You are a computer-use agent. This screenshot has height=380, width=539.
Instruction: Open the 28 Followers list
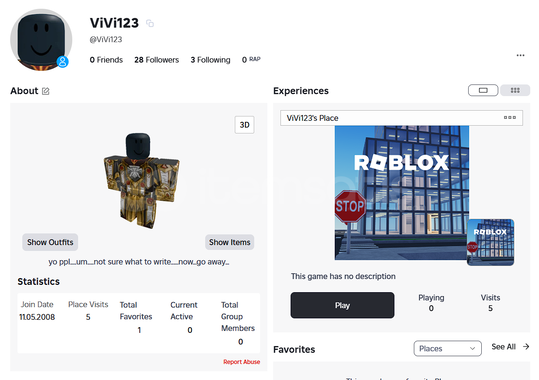pyautogui.click(x=156, y=60)
